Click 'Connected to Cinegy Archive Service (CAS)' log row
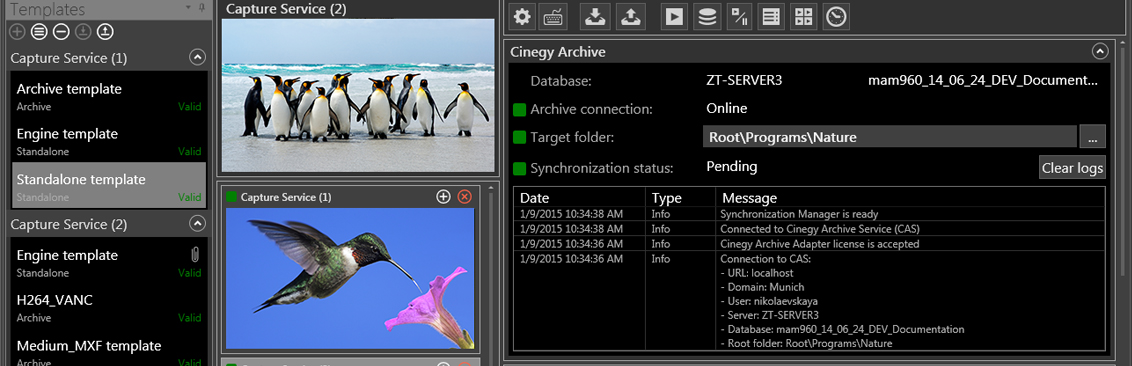Viewport: 1132px width, 366px height. (x=809, y=229)
